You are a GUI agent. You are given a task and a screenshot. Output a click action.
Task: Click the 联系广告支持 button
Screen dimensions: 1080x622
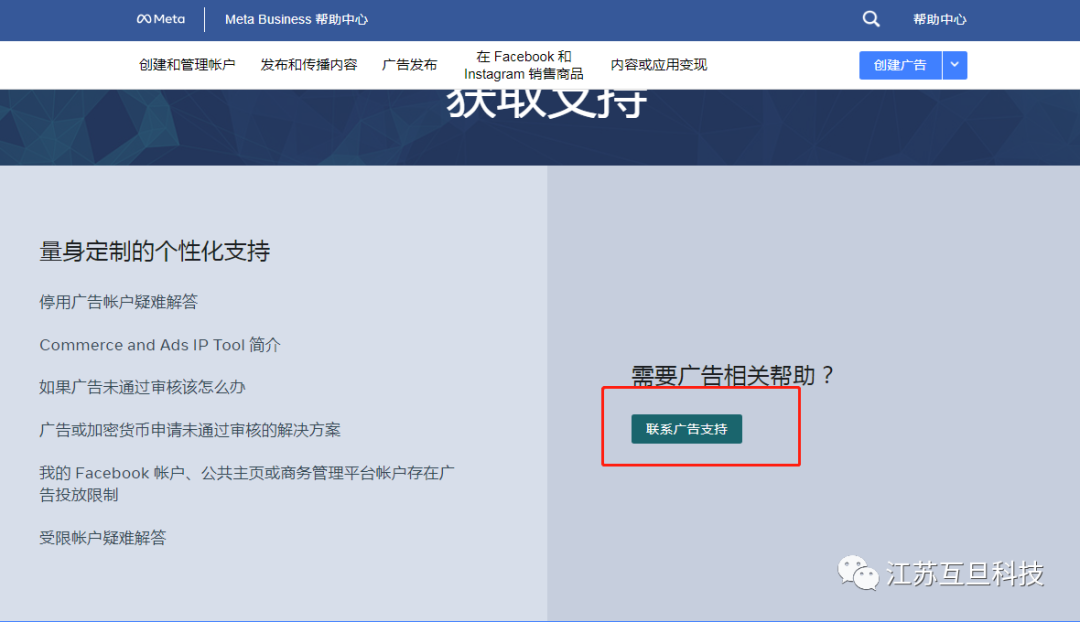coord(686,429)
